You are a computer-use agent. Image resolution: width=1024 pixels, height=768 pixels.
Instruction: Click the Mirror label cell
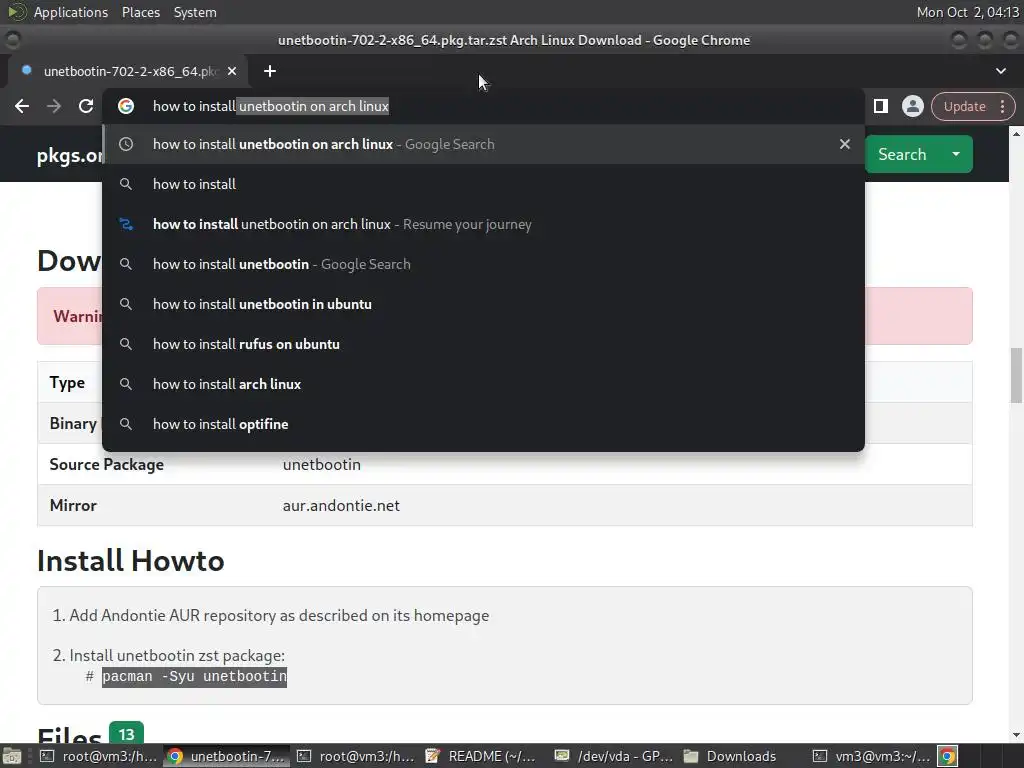coord(73,505)
